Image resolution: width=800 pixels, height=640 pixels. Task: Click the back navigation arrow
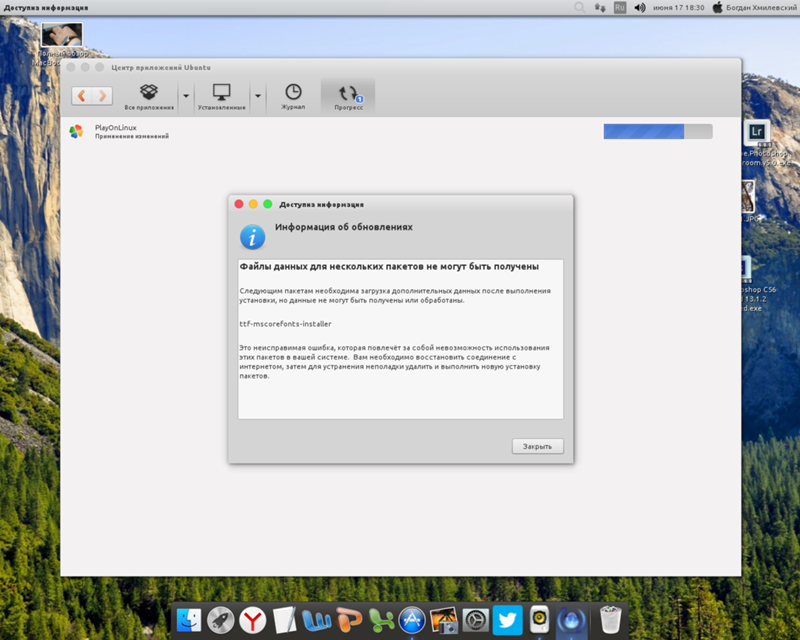82,96
